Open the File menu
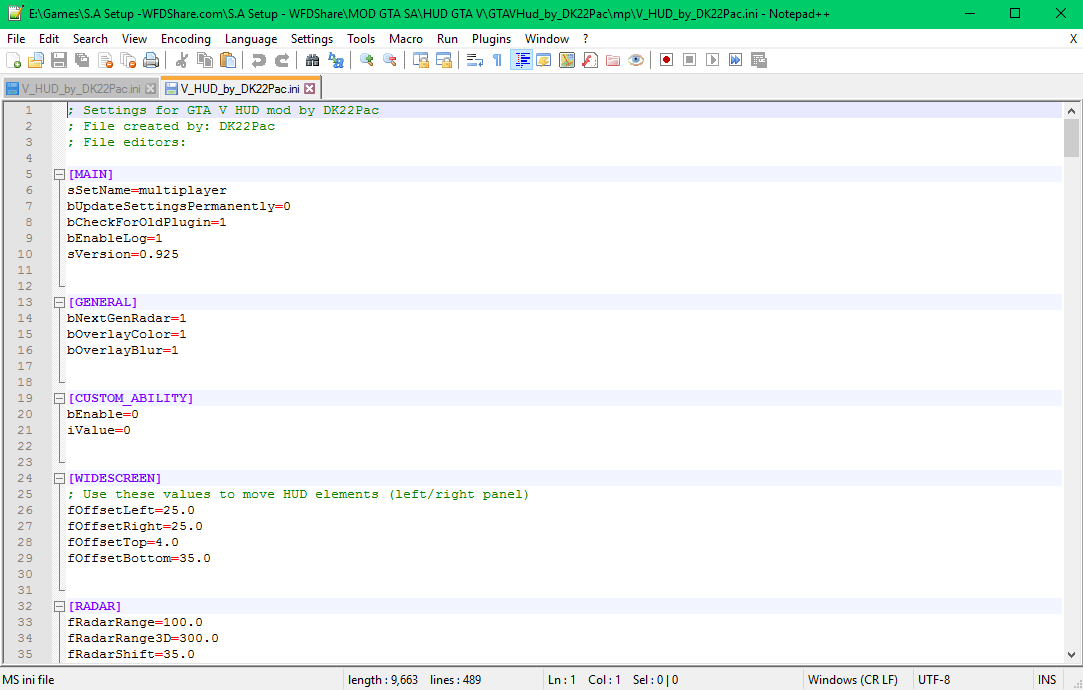 [x=16, y=39]
